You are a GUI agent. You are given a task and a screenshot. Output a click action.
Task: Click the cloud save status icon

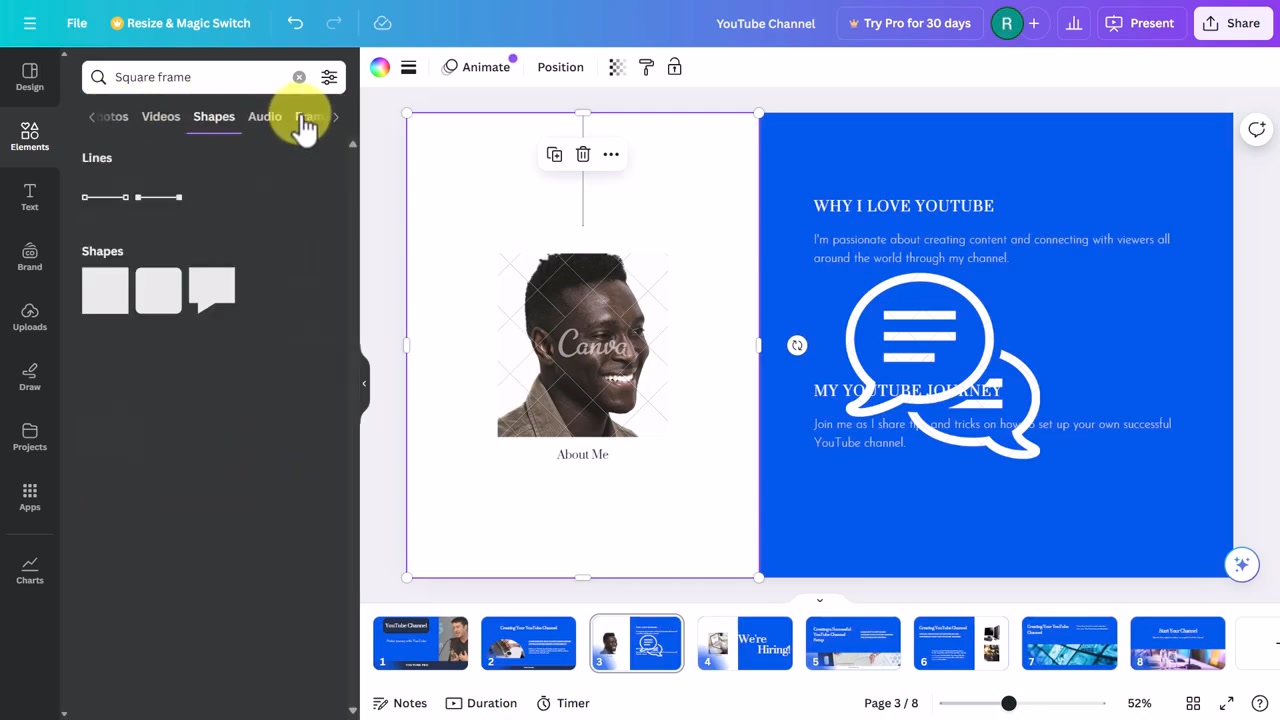(x=382, y=23)
